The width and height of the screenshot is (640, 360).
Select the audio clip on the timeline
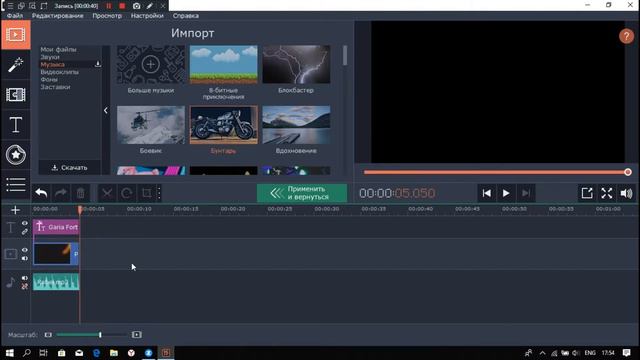click(56, 282)
